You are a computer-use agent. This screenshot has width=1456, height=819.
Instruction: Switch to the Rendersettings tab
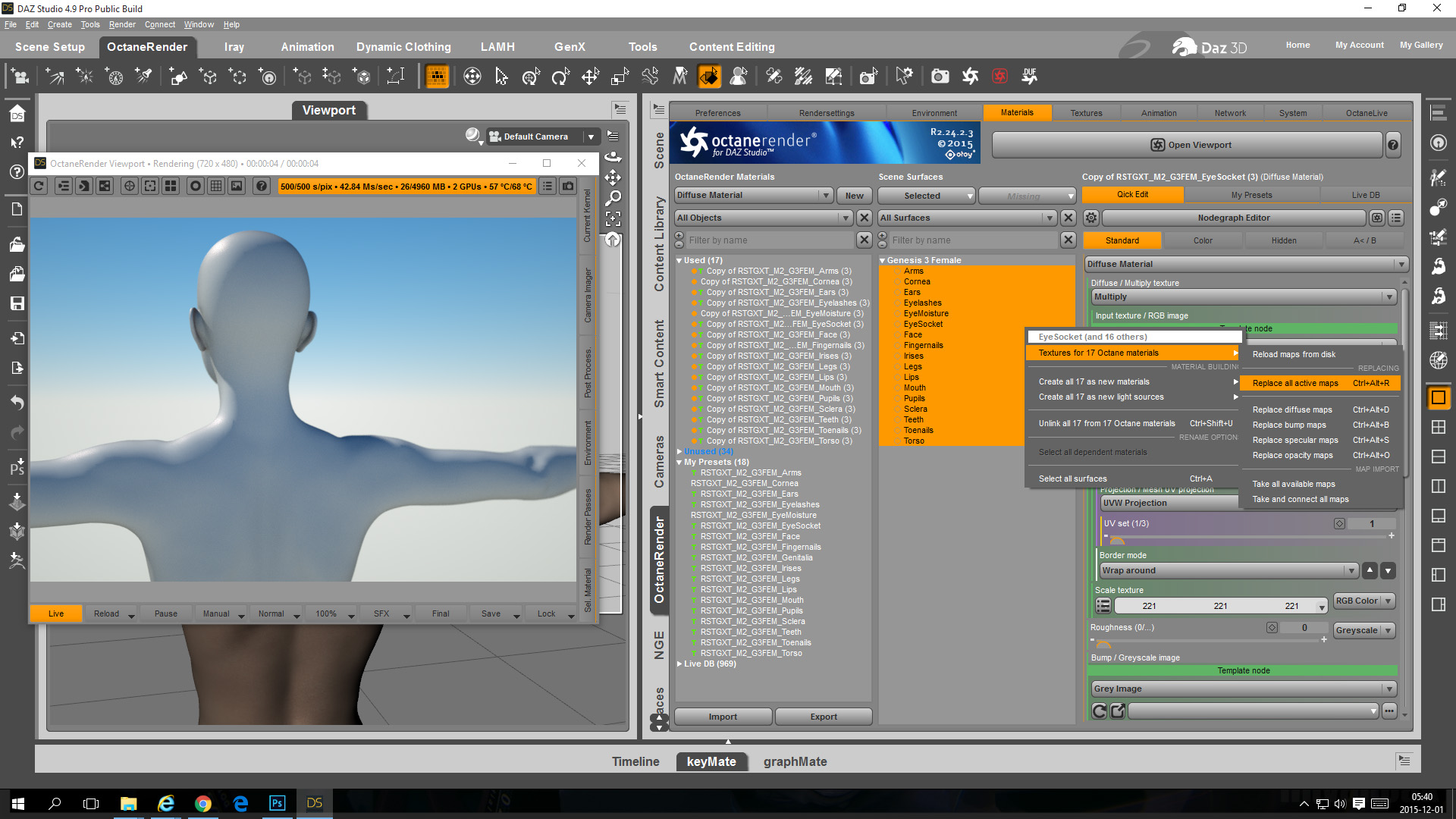click(x=826, y=113)
